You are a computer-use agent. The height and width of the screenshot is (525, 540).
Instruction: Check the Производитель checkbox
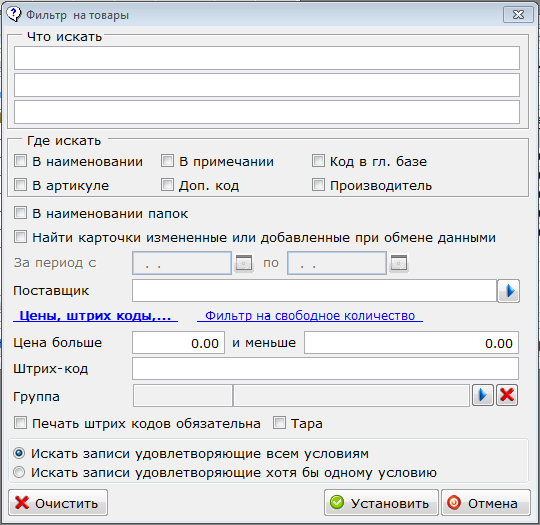pos(318,185)
